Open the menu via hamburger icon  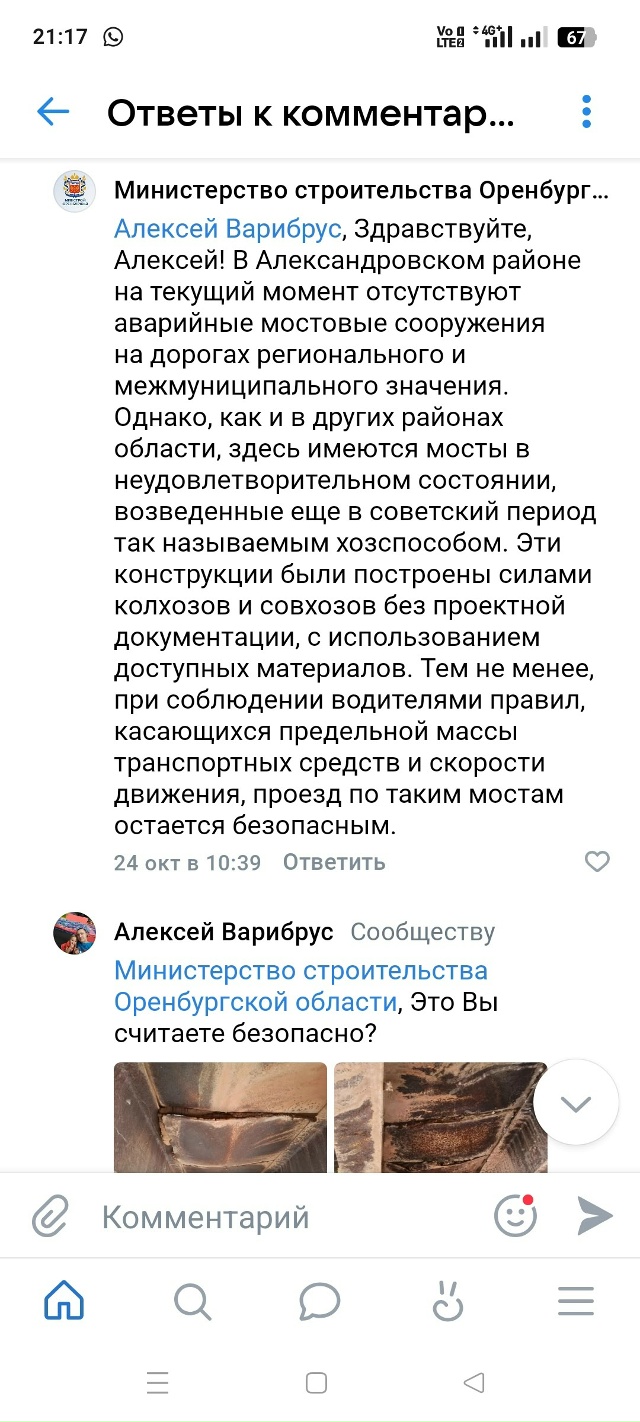575,1302
